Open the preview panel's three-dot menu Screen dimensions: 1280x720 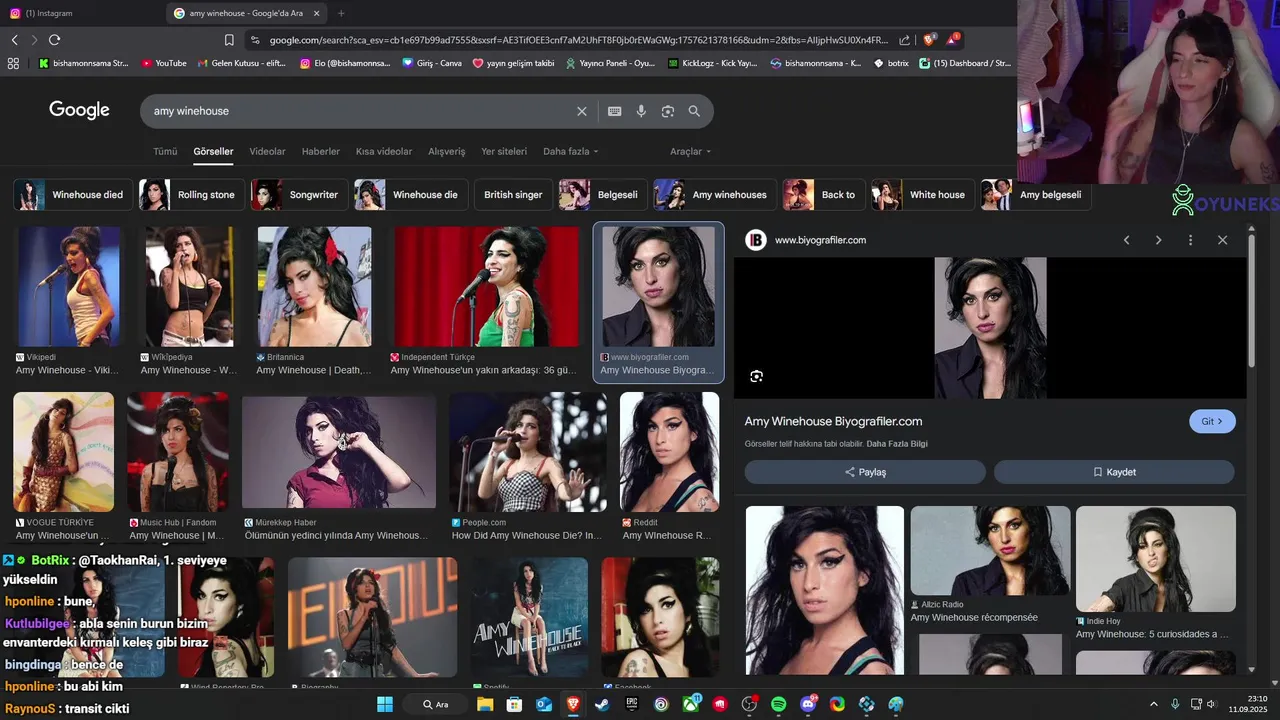(x=1190, y=240)
